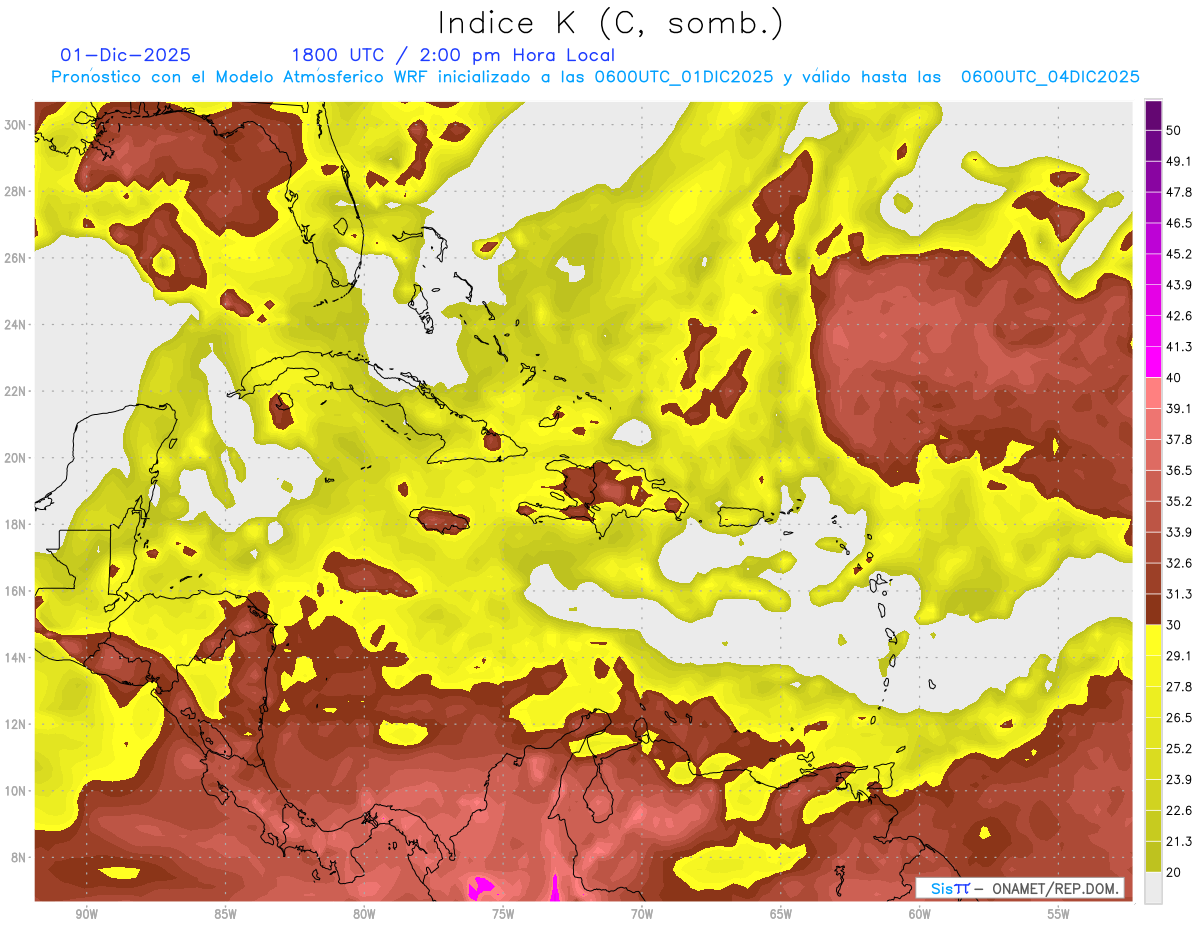
Task: Click the 22N latitude label
Action: point(16,391)
